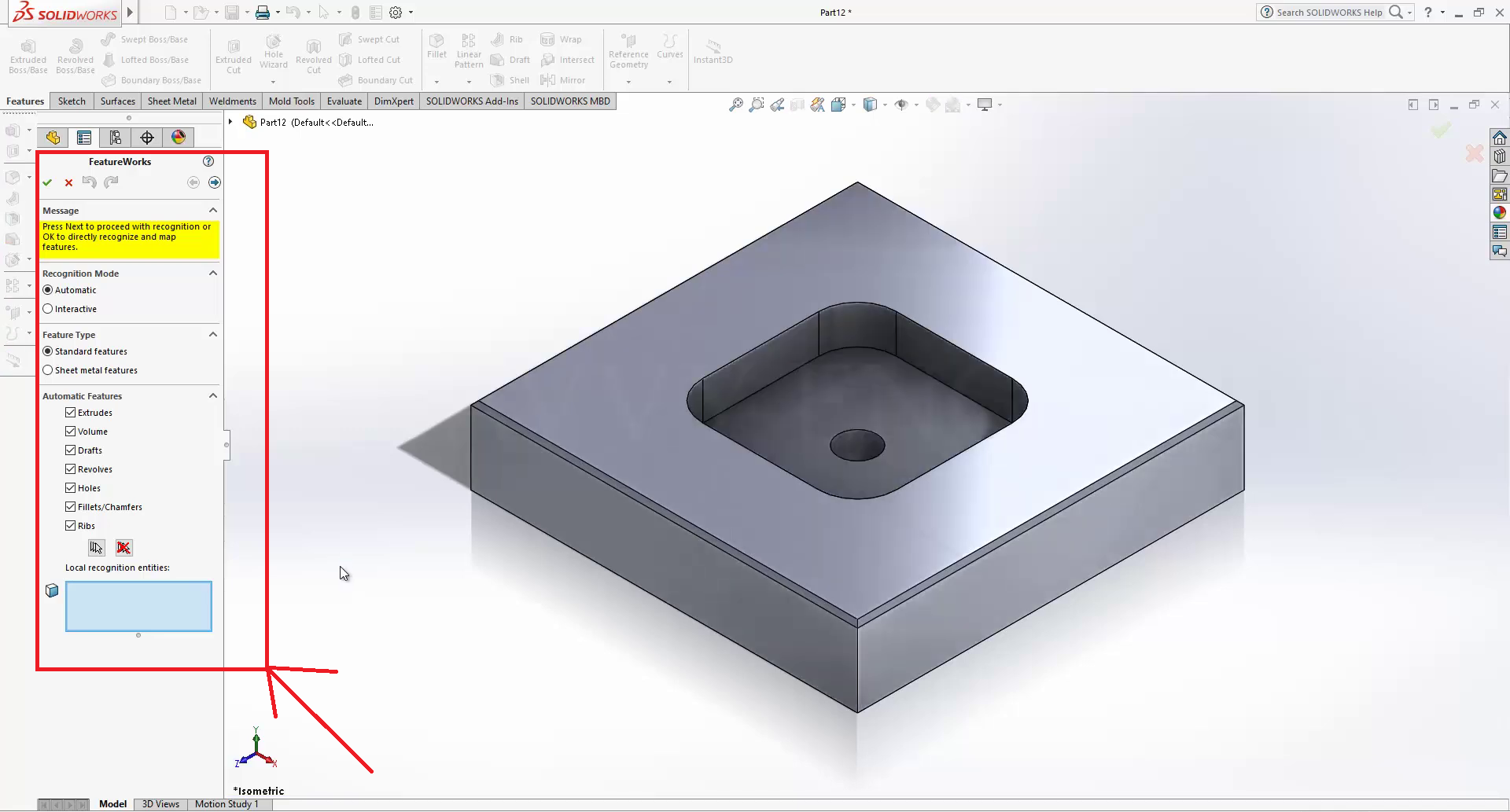Collapse the Automatic Features section
This screenshot has height=812, width=1510.
click(212, 396)
